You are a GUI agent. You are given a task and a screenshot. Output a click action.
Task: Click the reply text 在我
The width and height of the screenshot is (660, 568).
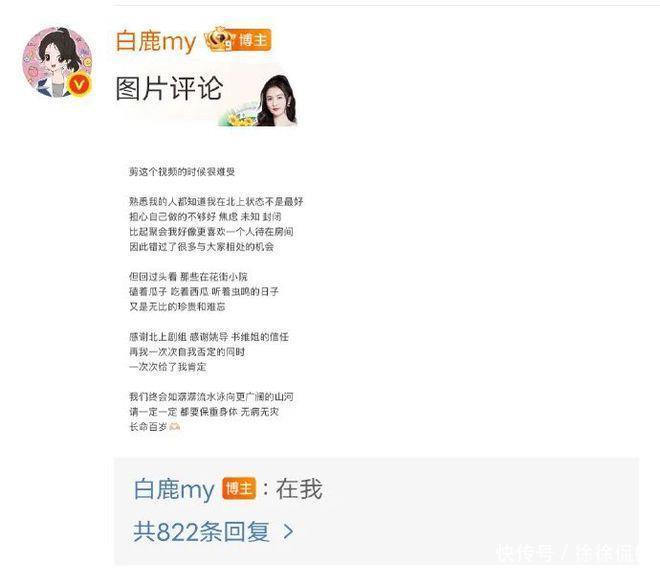tap(299, 489)
